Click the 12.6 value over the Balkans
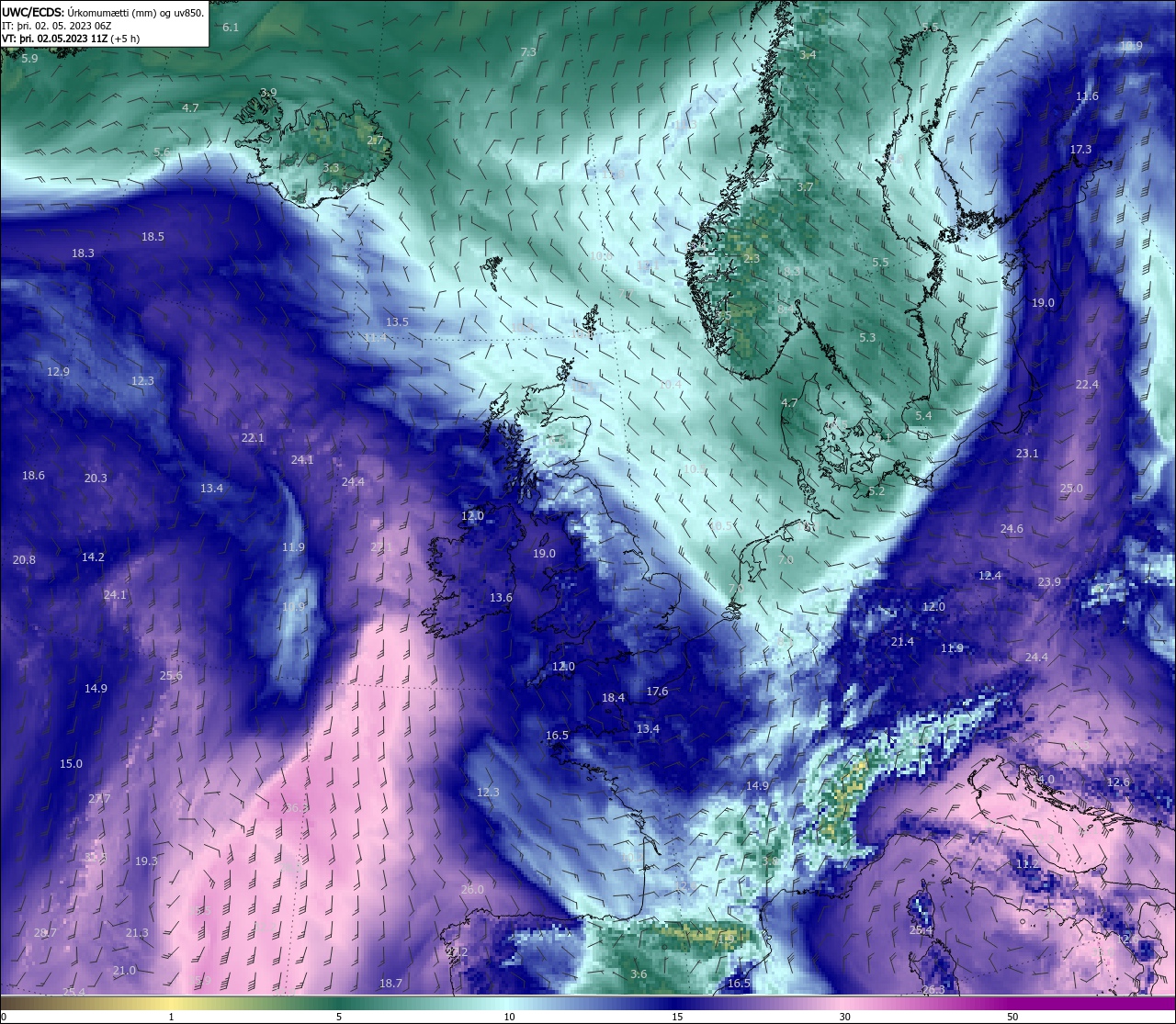 coord(1118,782)
